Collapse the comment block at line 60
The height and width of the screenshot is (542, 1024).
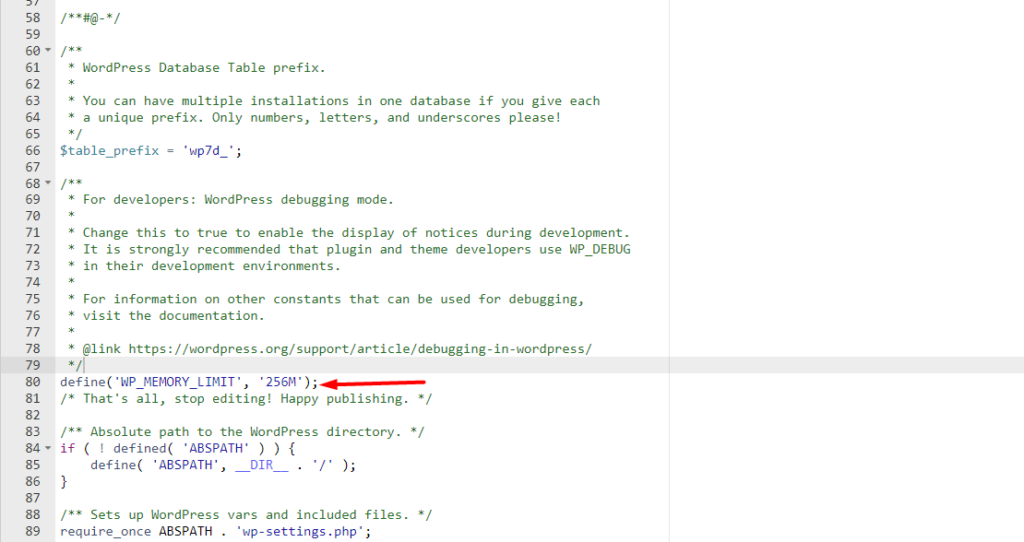pos(48,50)
